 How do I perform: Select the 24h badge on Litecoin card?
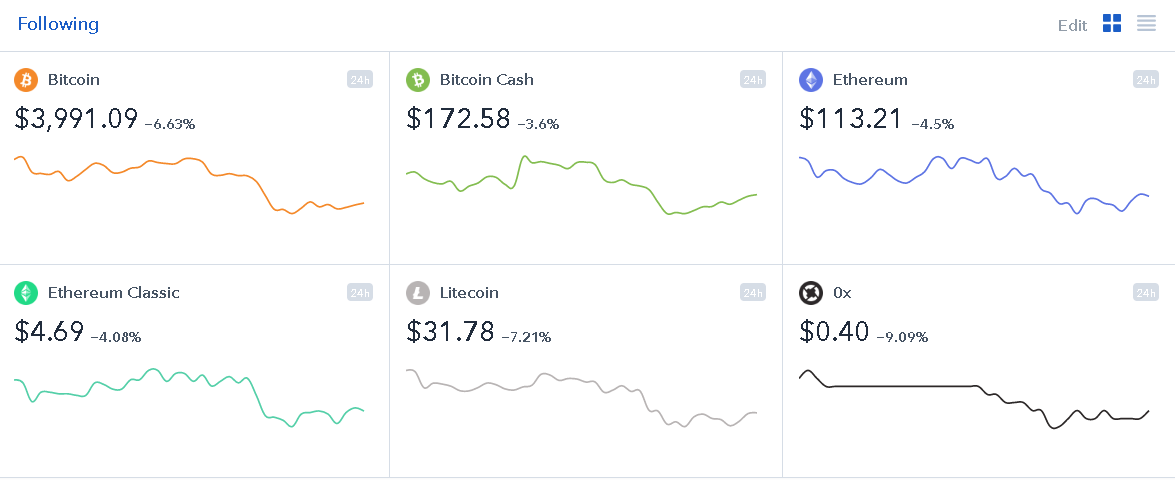752,293
